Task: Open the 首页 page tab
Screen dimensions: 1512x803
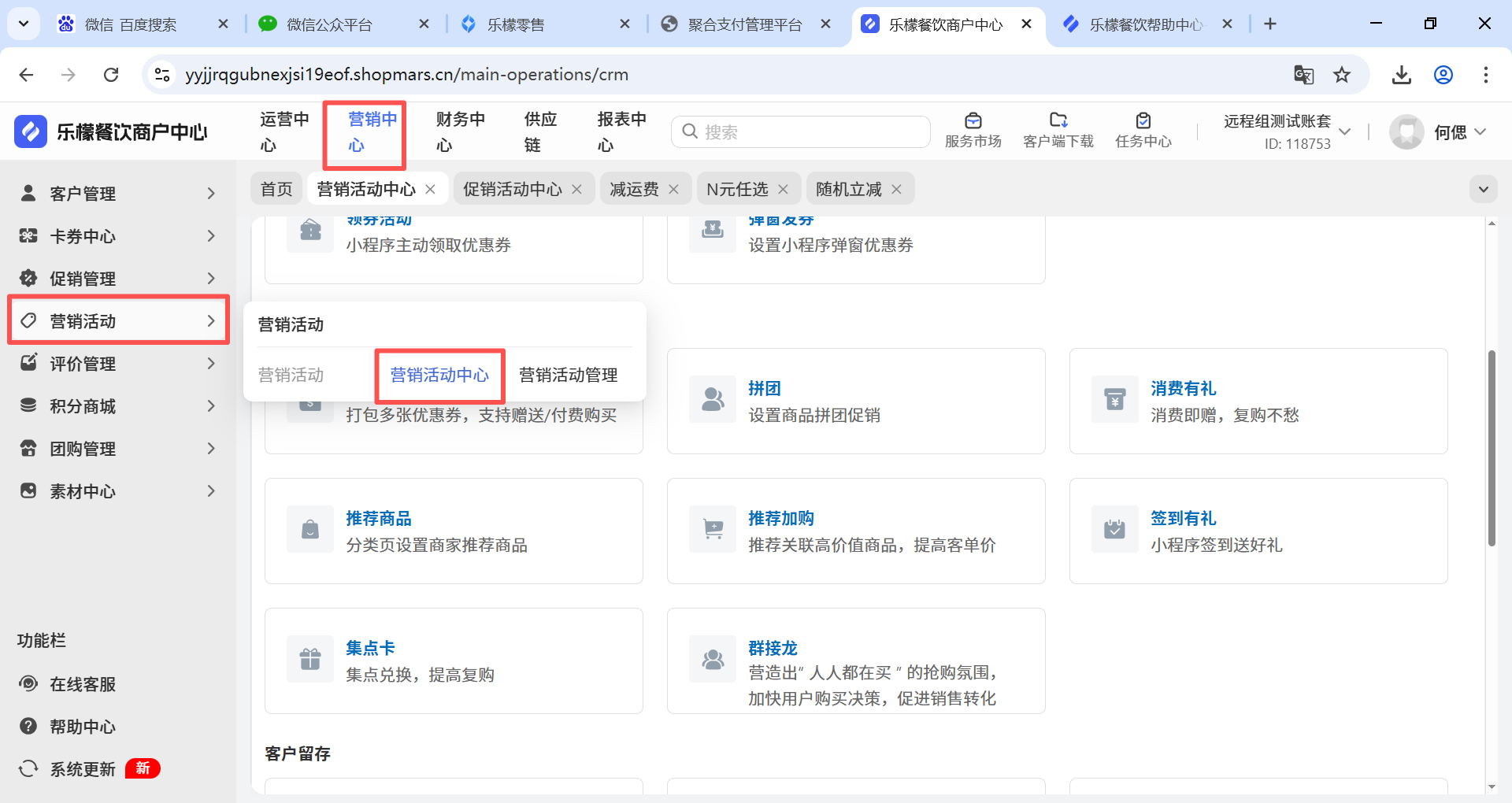Action: click(276, 189)
